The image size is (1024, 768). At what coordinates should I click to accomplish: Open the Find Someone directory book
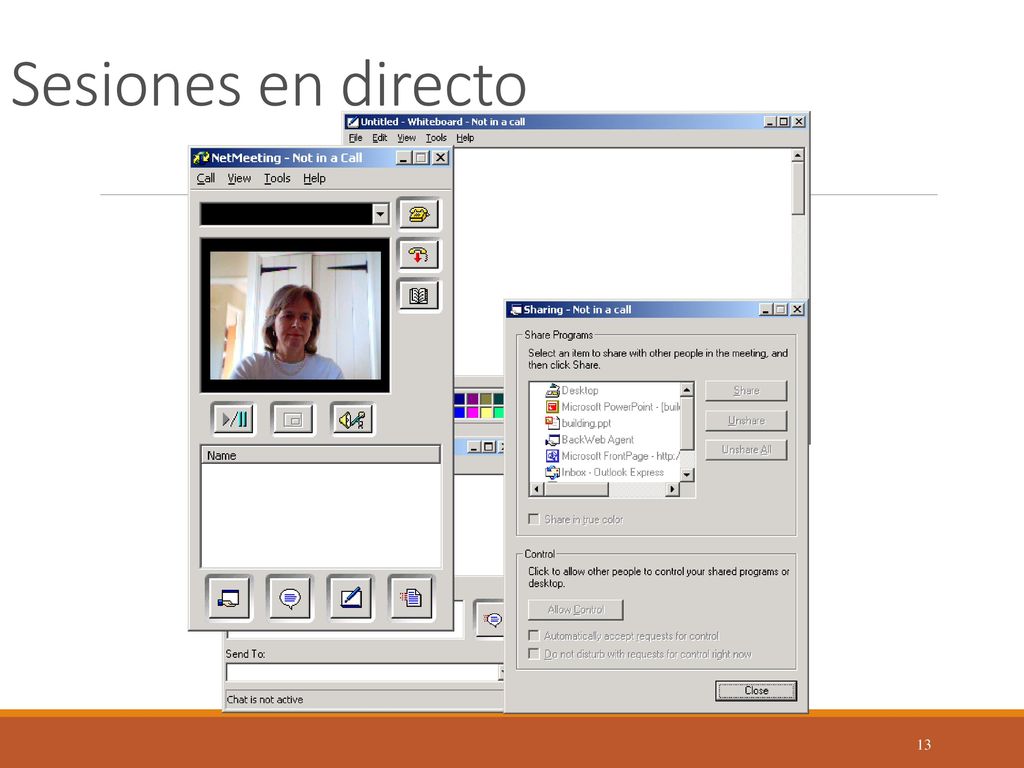point(419,296)
